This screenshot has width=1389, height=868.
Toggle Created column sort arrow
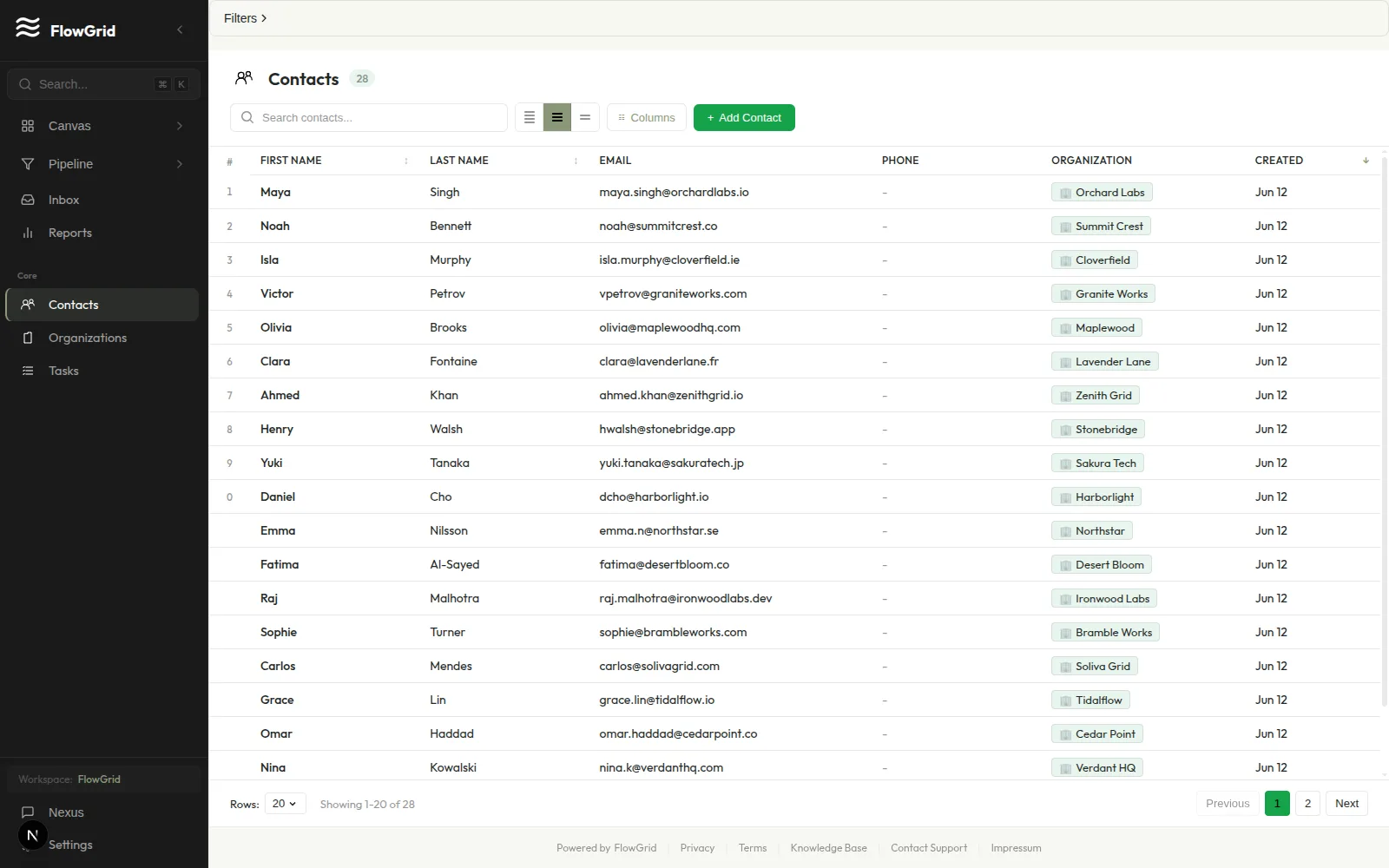tap(1366, 161)
